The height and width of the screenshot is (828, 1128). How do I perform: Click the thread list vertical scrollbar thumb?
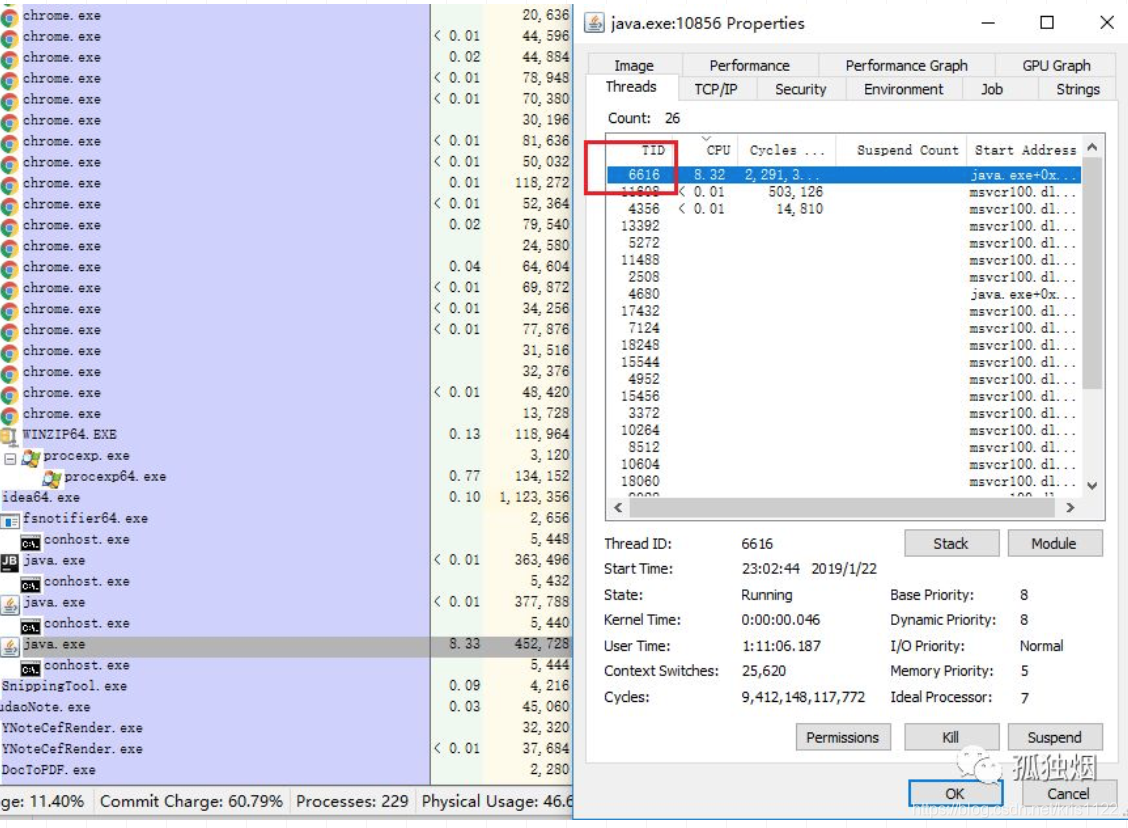point(1092,273)
